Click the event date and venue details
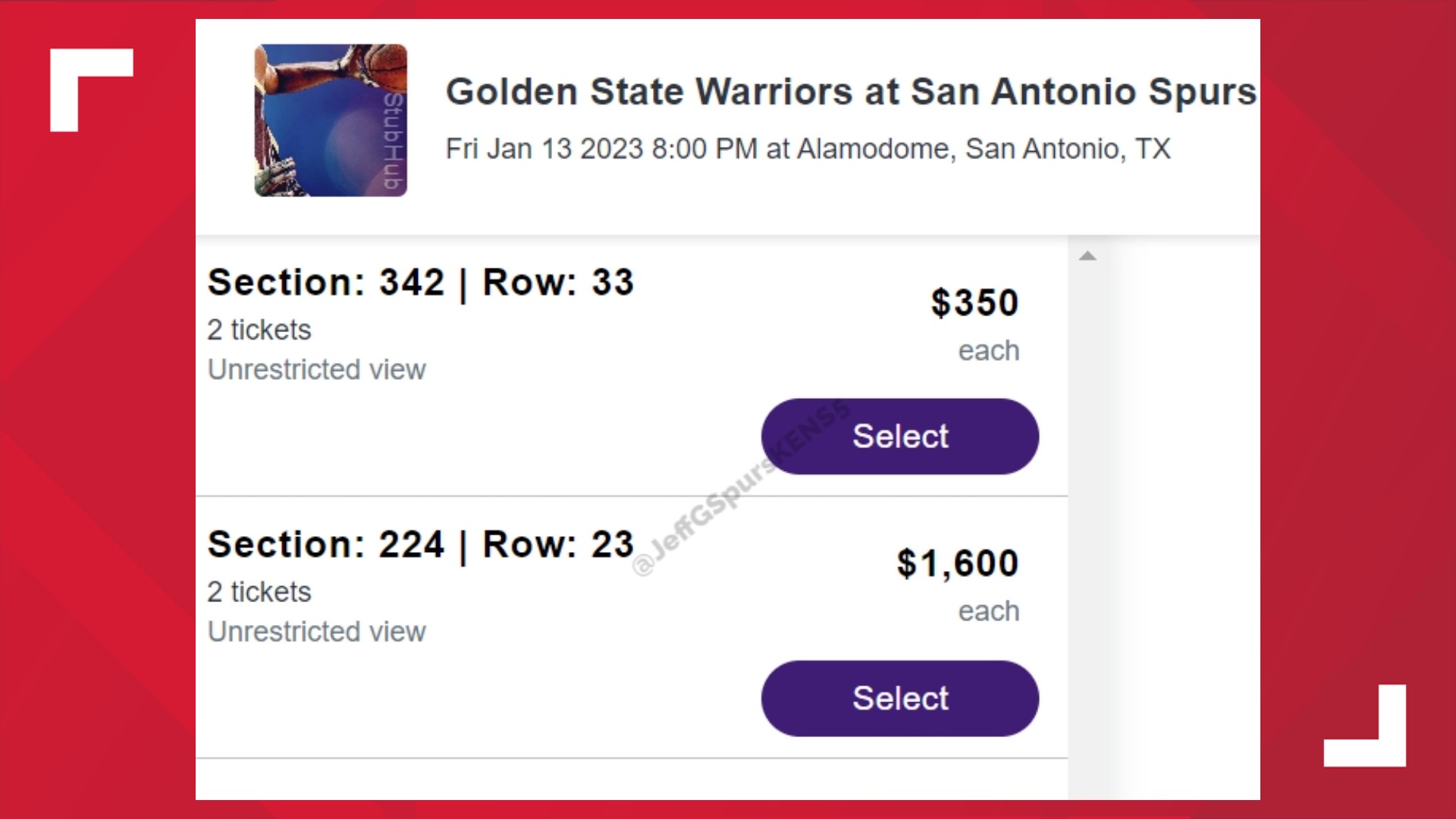1456x819 pixels. [x=806, y=149]
